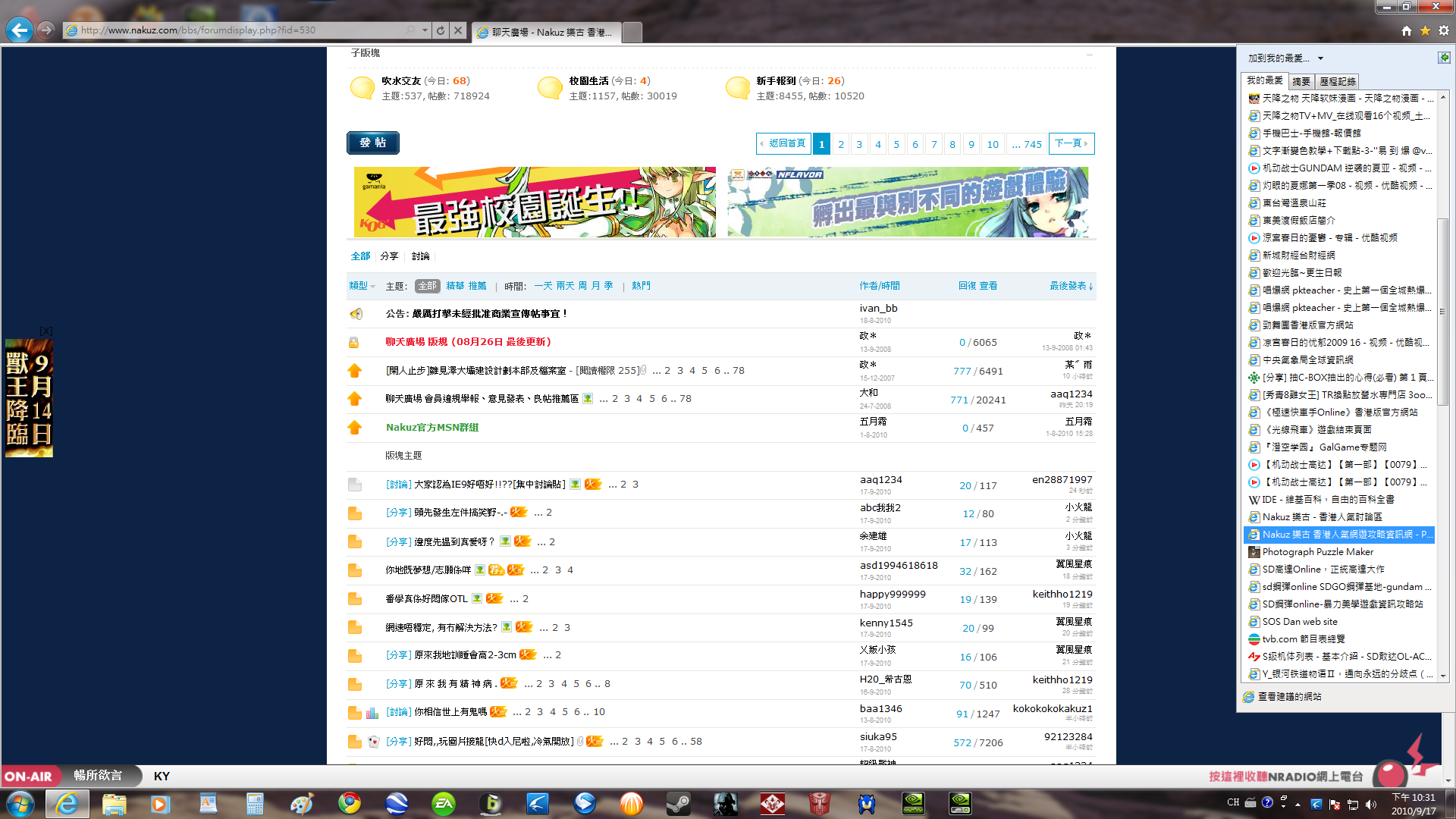Screen dimensions: 1456x819
Task: Open page 5 in the pagination
Action: tap(896, 144)
